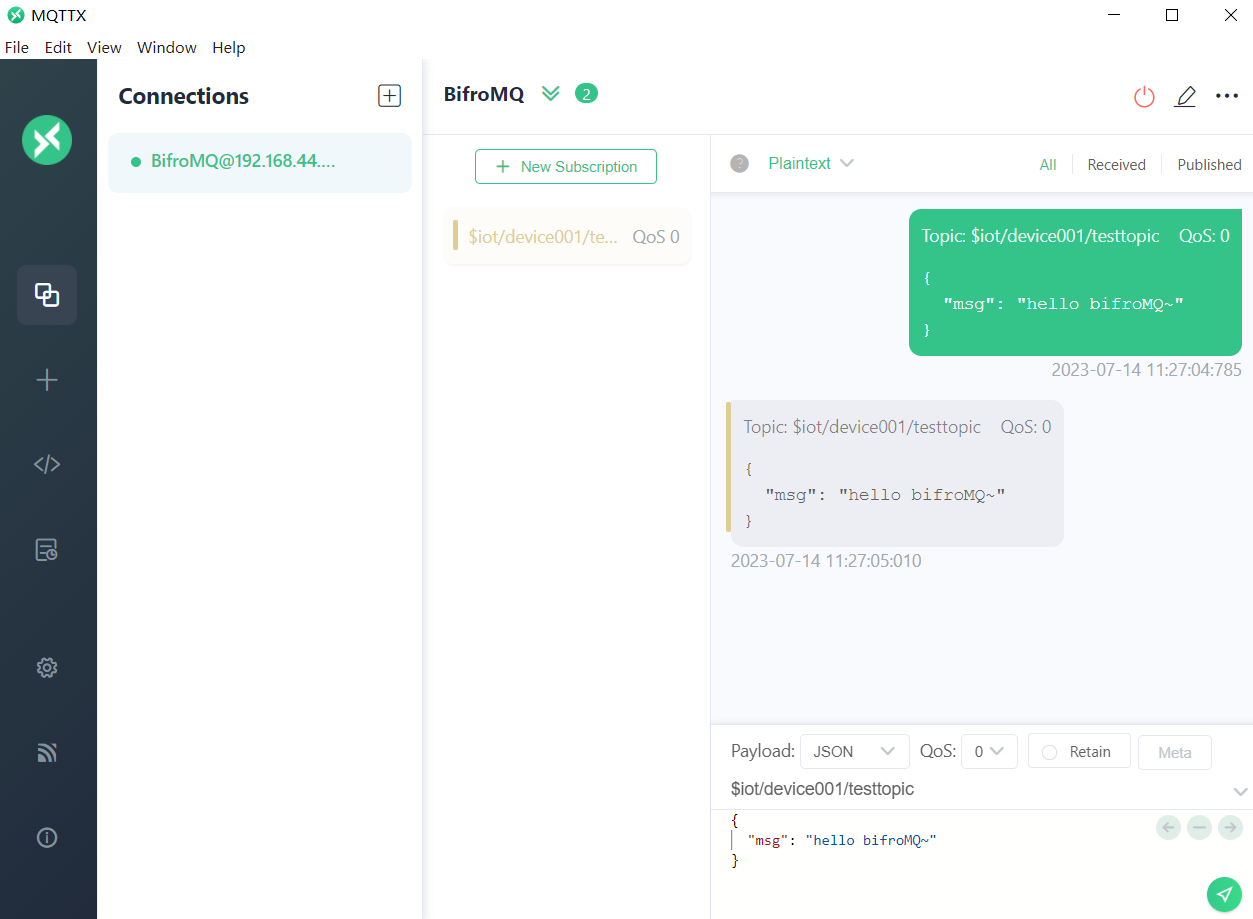Toggle the Retain radio option
The image size is (1253, 919).
[x=1080, y=752]
